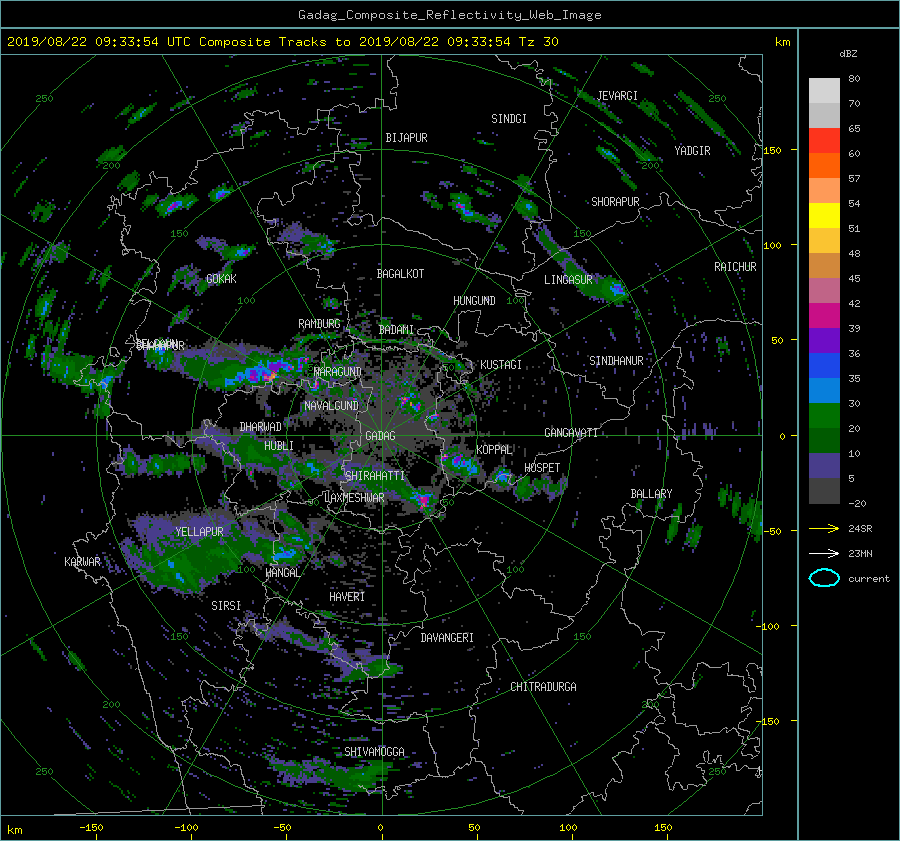Click the KUSTAGI city label

(501, 365)
